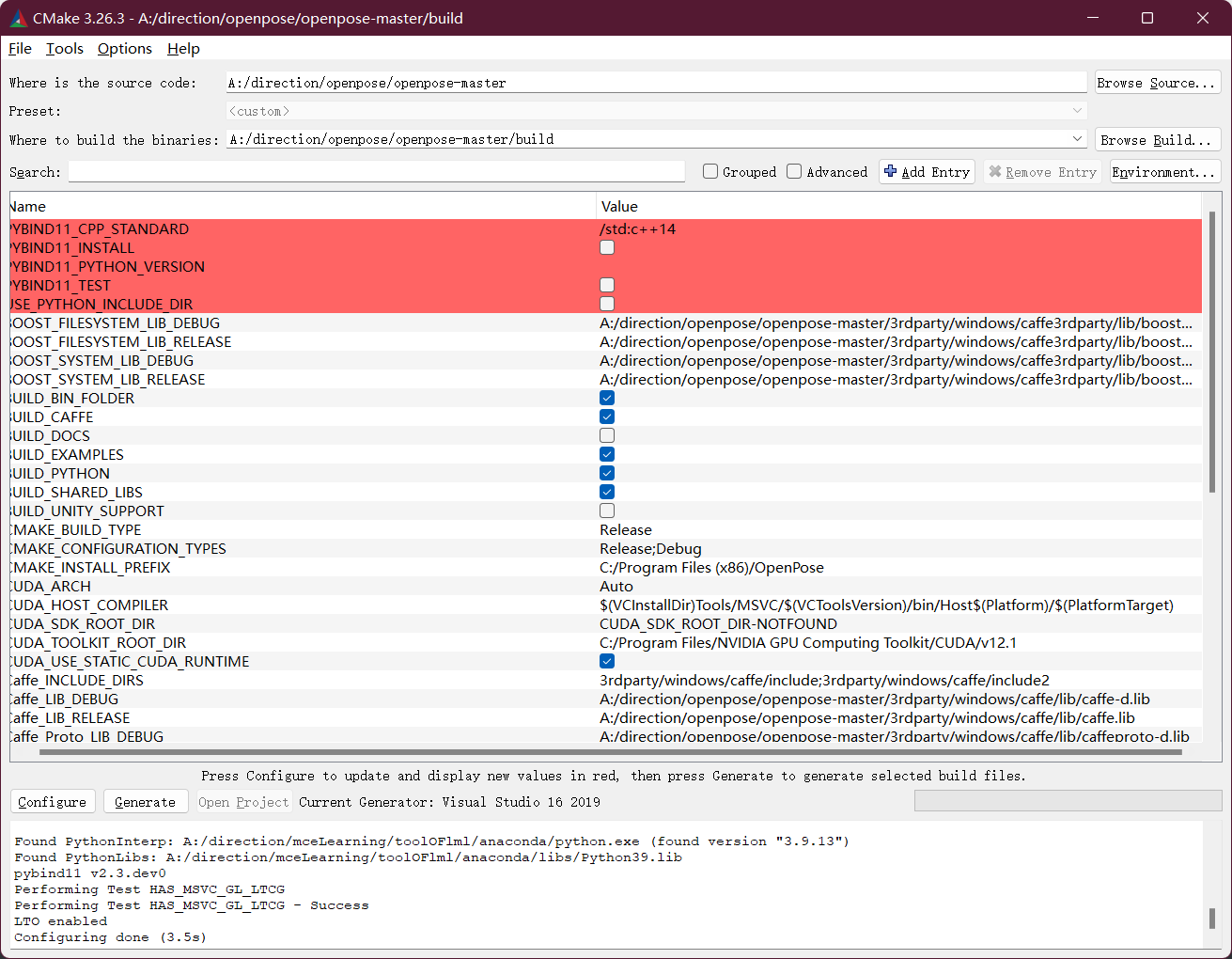
Task: Click the Value column header
Action: [898, 206]
